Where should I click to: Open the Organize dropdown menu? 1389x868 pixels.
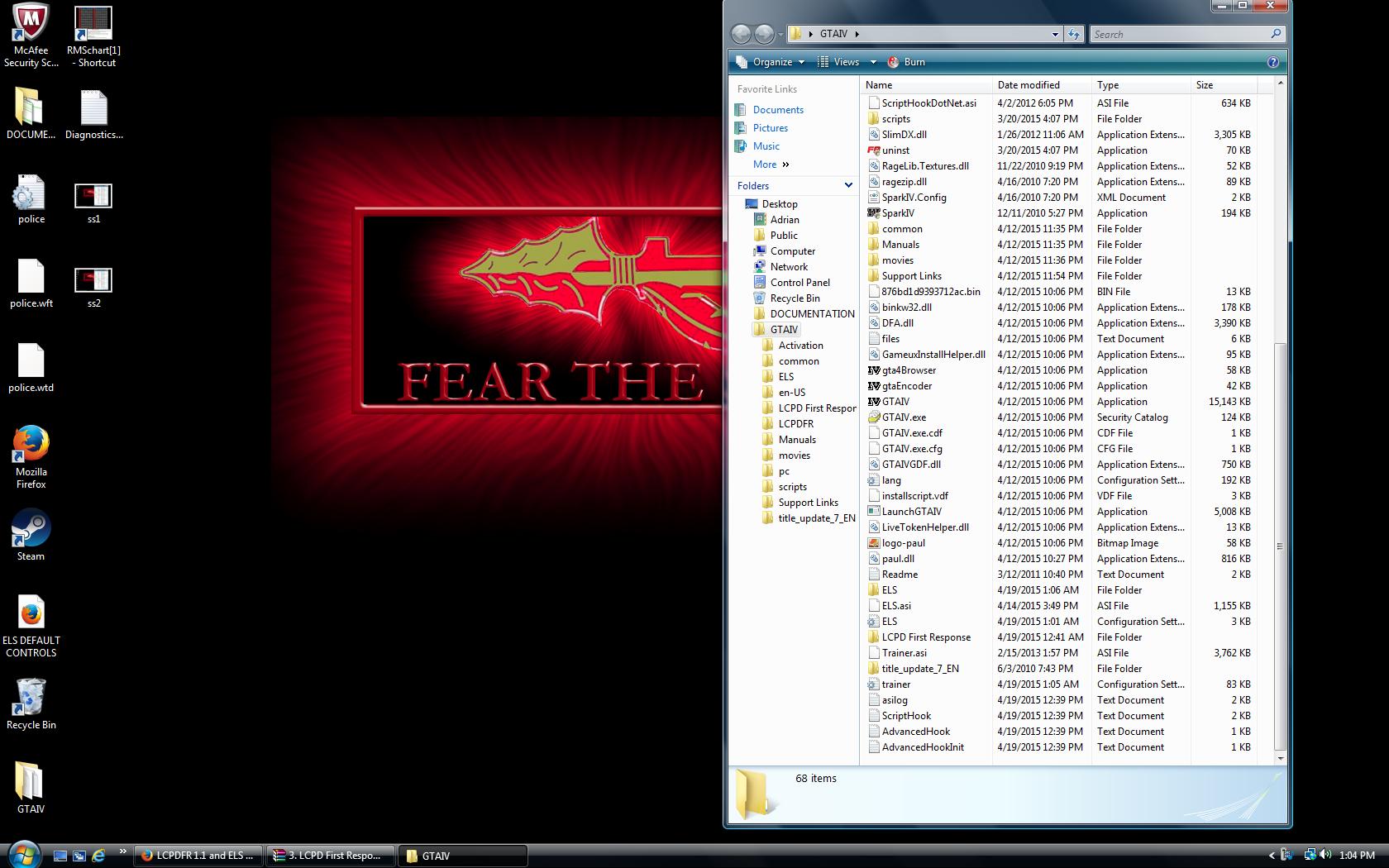click(771, 62)
